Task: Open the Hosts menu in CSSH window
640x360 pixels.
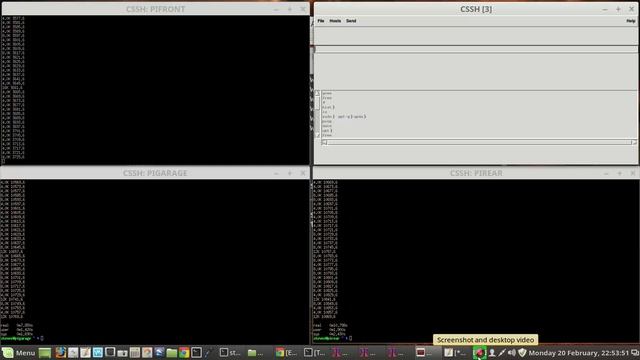Action: pyautogui.click(x=335, y=21)
